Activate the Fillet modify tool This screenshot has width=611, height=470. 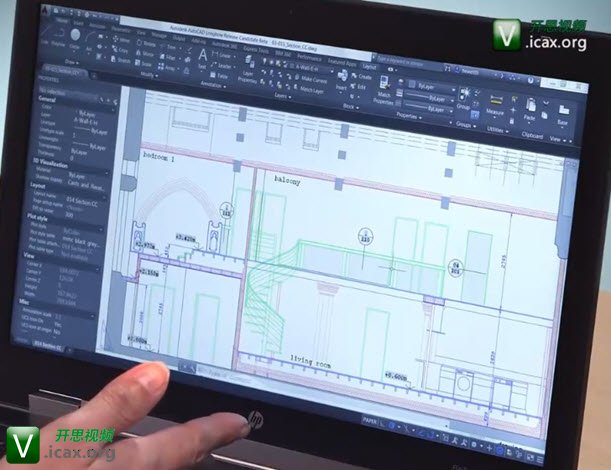click(167, 57)
